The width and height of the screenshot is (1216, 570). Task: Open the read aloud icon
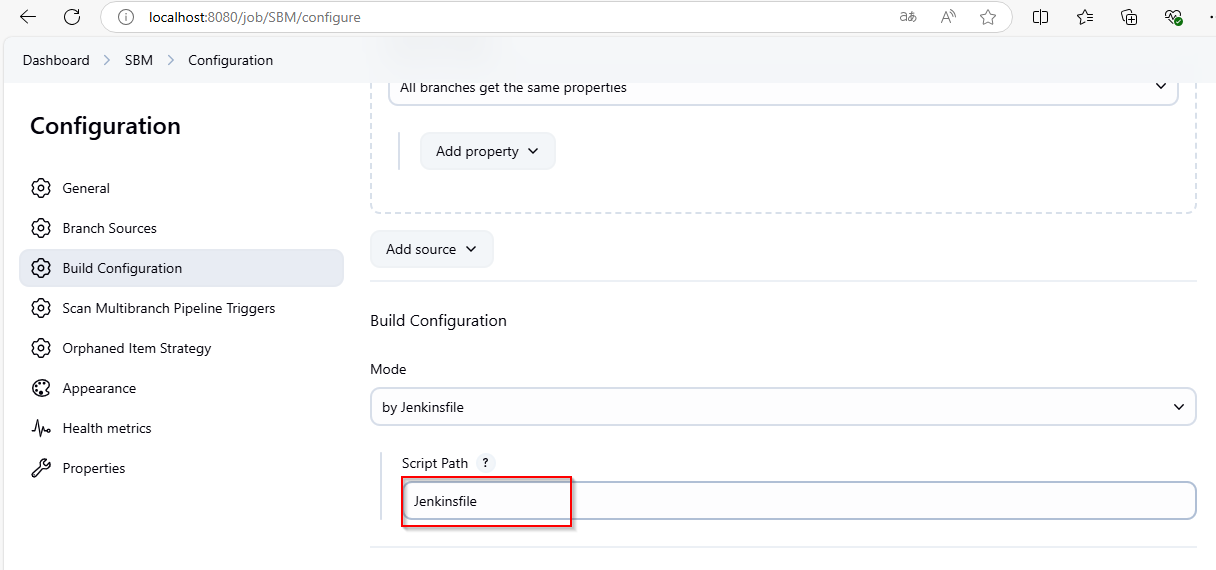[x=948, y=17]
